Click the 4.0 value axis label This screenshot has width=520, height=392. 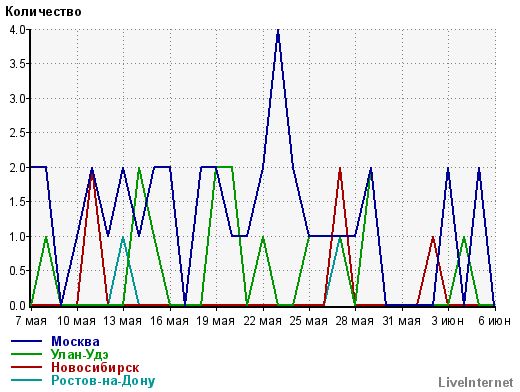(x=17, y=30)
